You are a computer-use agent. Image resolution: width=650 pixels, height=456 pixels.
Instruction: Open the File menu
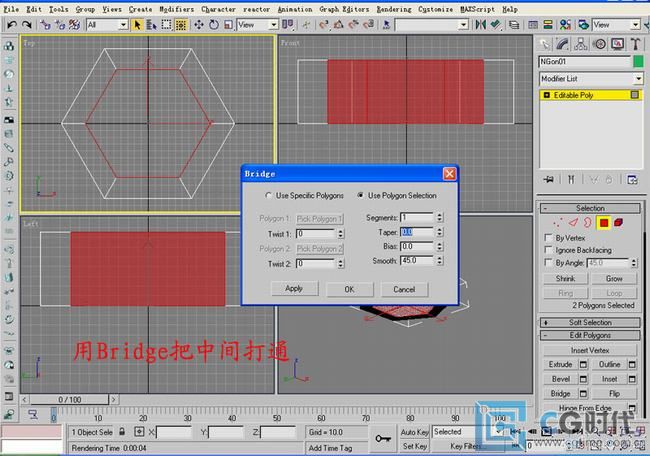click(x=11, y=9)
